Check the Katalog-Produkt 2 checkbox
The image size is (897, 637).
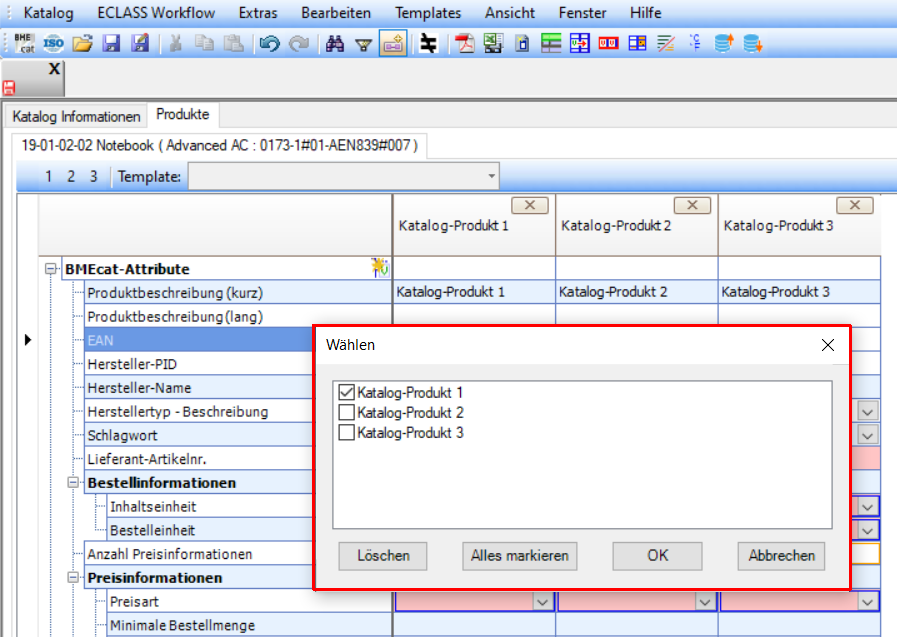347,413
